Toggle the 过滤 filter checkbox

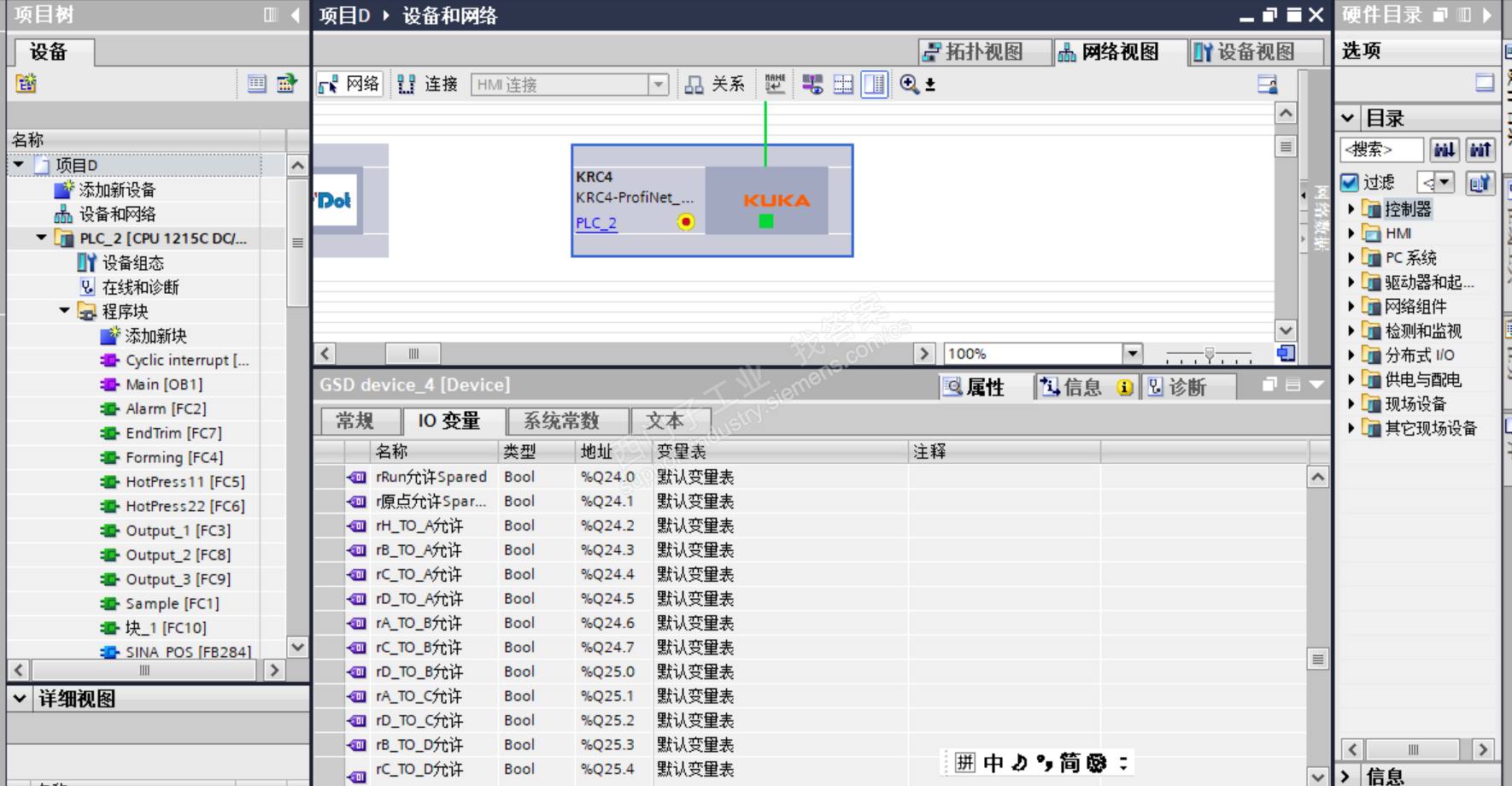coord(1350,182)
